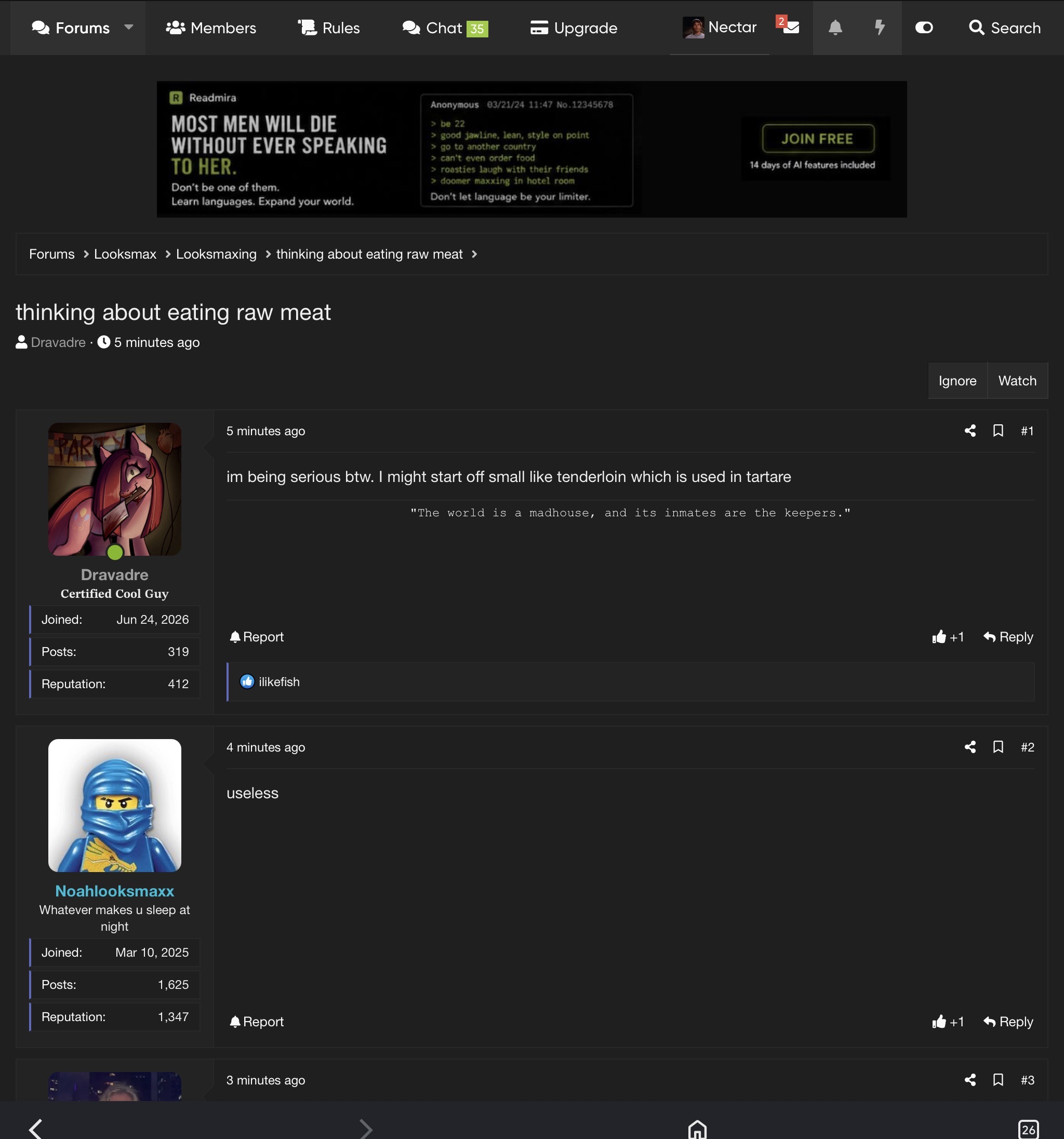Open the tabs counter showing 26
The image size is (1064, 1139).
tap(1029, 1129)
